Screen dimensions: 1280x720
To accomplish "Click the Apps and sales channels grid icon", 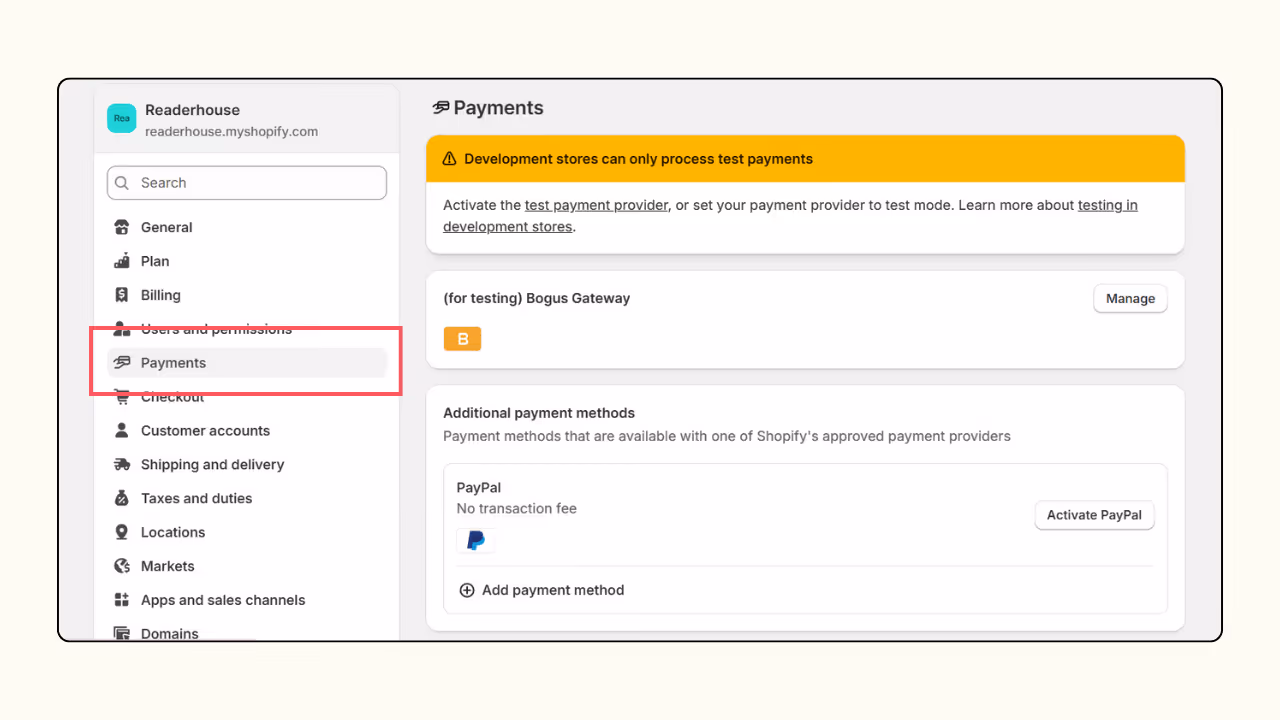I will pos(122,600).
